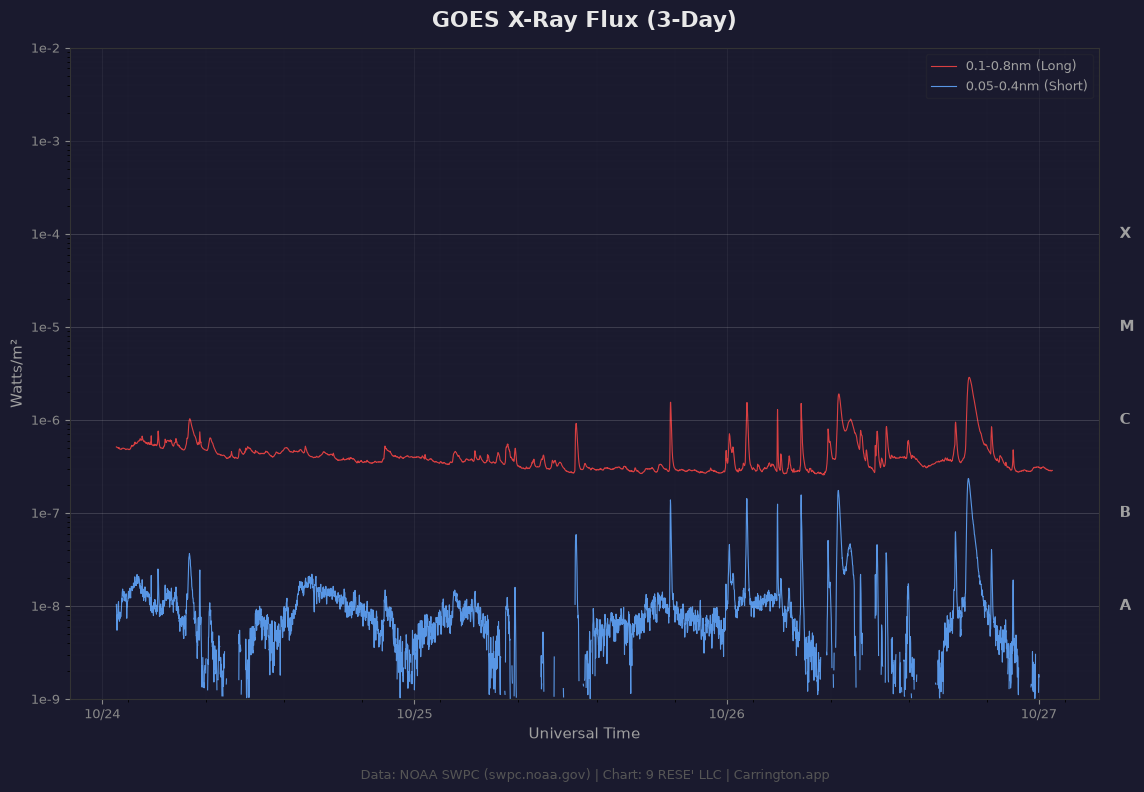1144x792 pixels.
Task: Click the chart title 'GOES X-Ray Flux (3-Day)'
Action: coord(584,20)
